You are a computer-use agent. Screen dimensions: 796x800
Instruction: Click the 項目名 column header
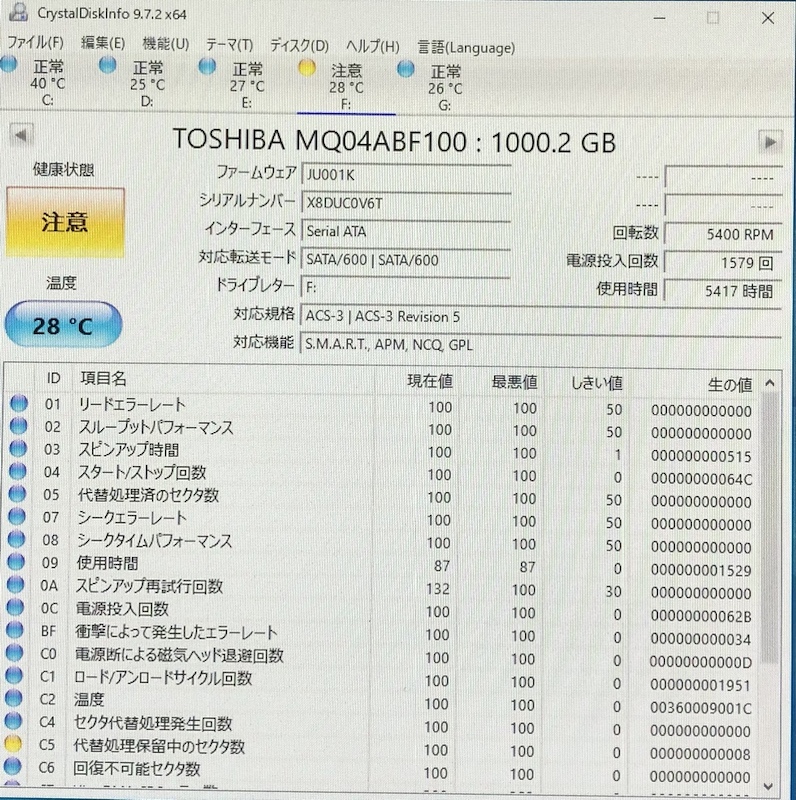click(104, 378)
